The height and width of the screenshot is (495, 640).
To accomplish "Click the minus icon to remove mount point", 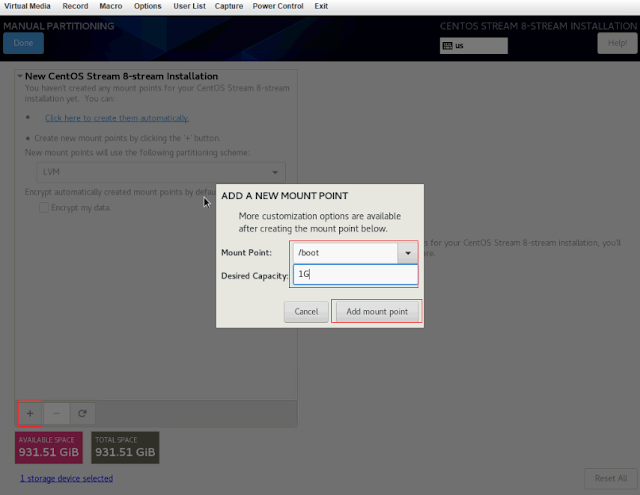I will tap(56, 413).
